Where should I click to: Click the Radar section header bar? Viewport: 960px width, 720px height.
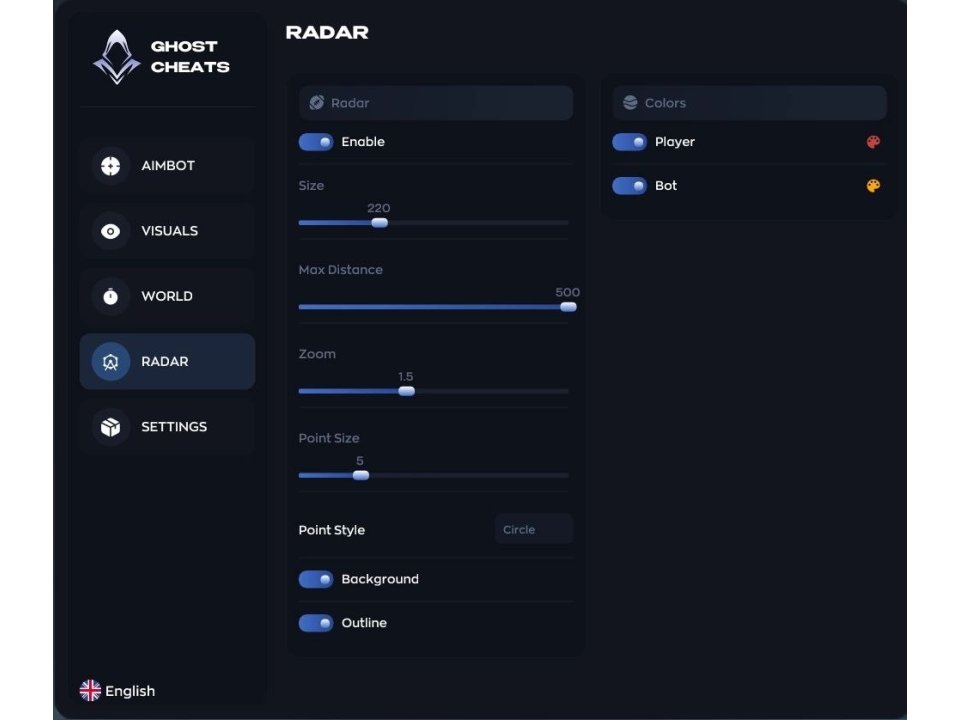436,103
